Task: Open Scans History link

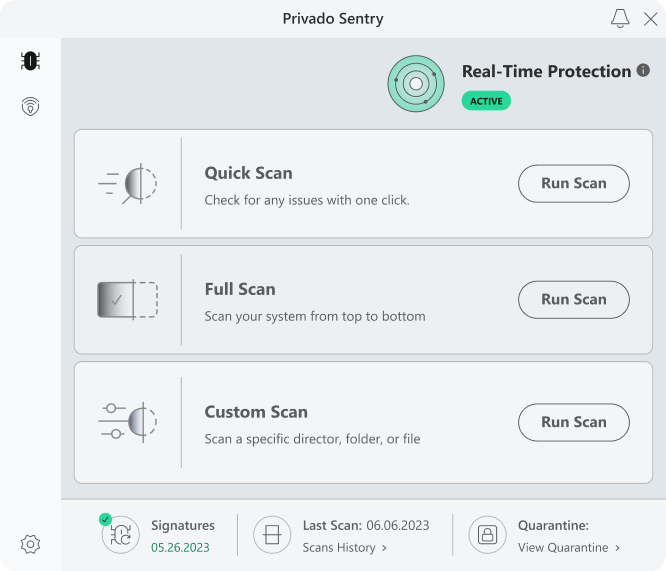Action: (344, 548)
